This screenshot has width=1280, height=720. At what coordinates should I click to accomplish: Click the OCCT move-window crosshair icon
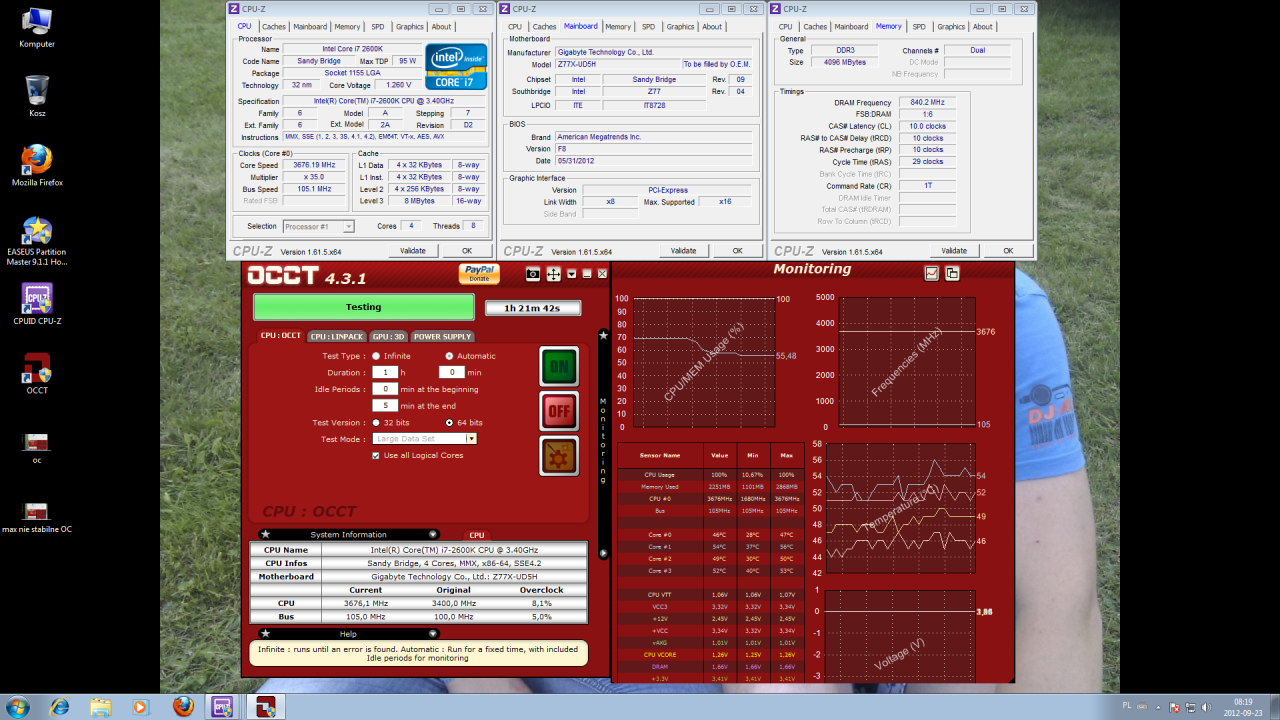click(553, 274)
